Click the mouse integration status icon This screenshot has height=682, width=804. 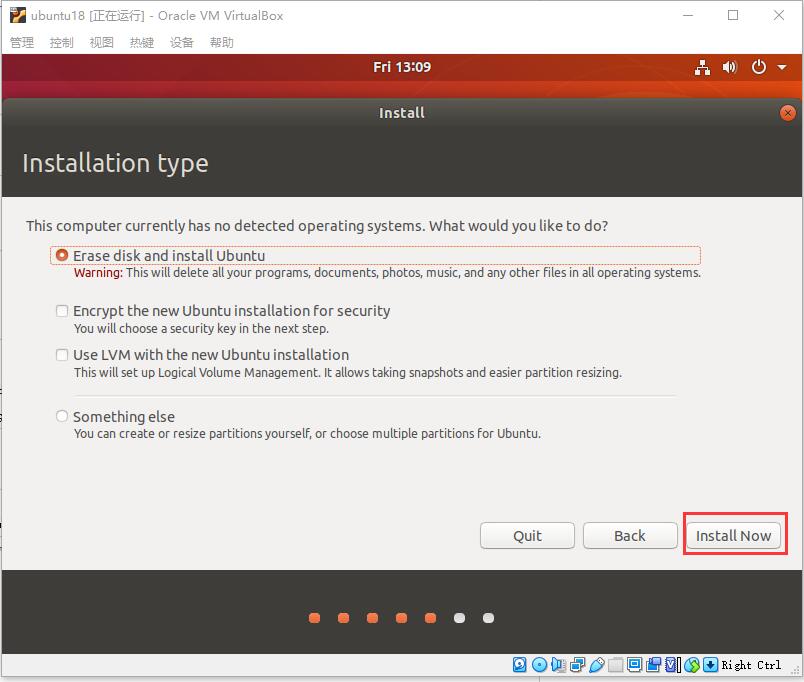[692, 665]
